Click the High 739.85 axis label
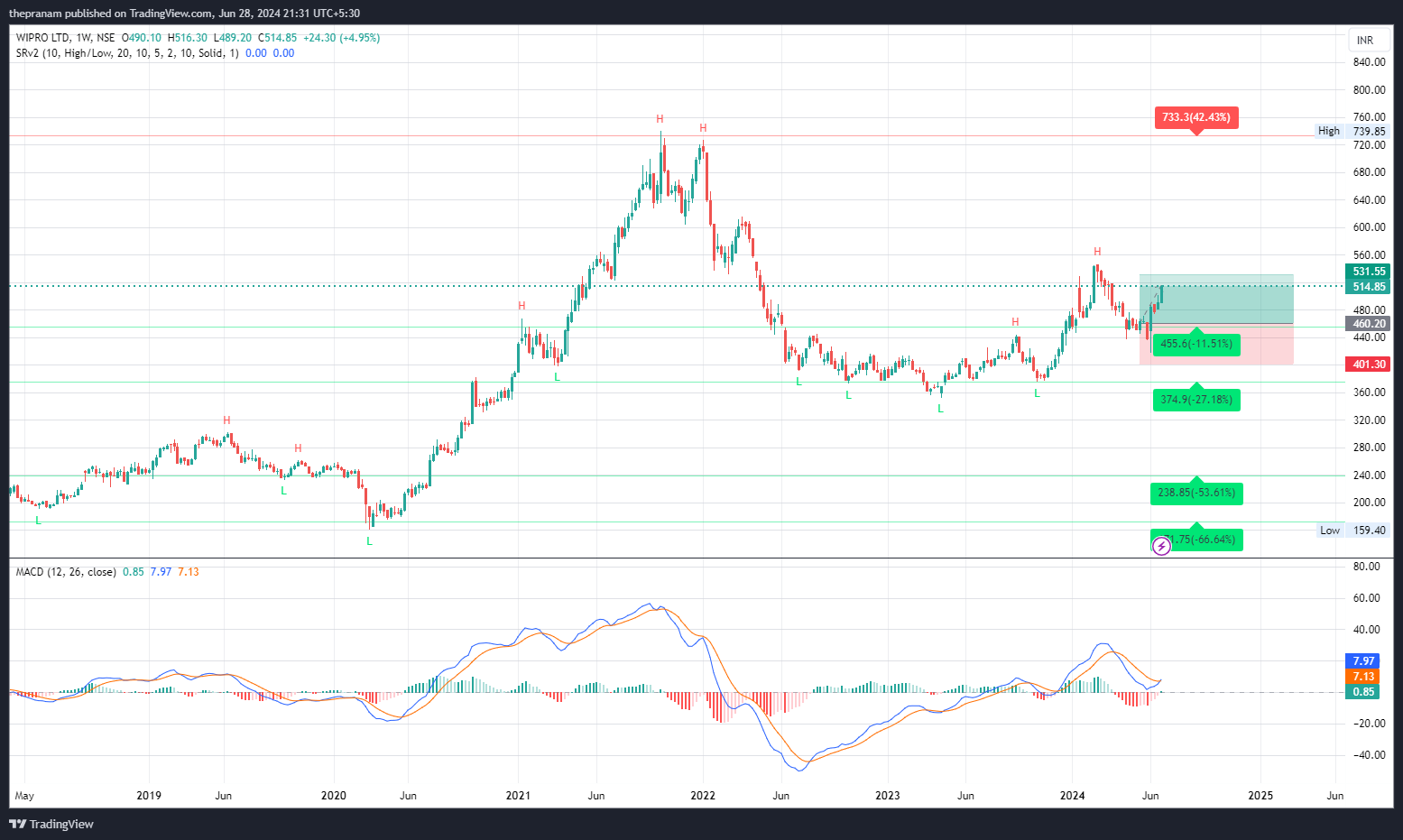1403x840 pixels. pos(1352,131)
